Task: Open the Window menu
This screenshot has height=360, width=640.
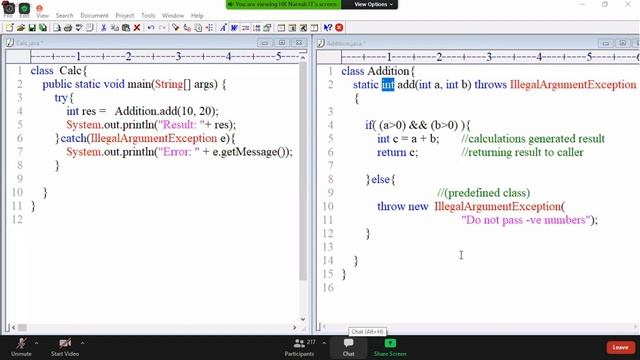Action: [x=173, y=16]
